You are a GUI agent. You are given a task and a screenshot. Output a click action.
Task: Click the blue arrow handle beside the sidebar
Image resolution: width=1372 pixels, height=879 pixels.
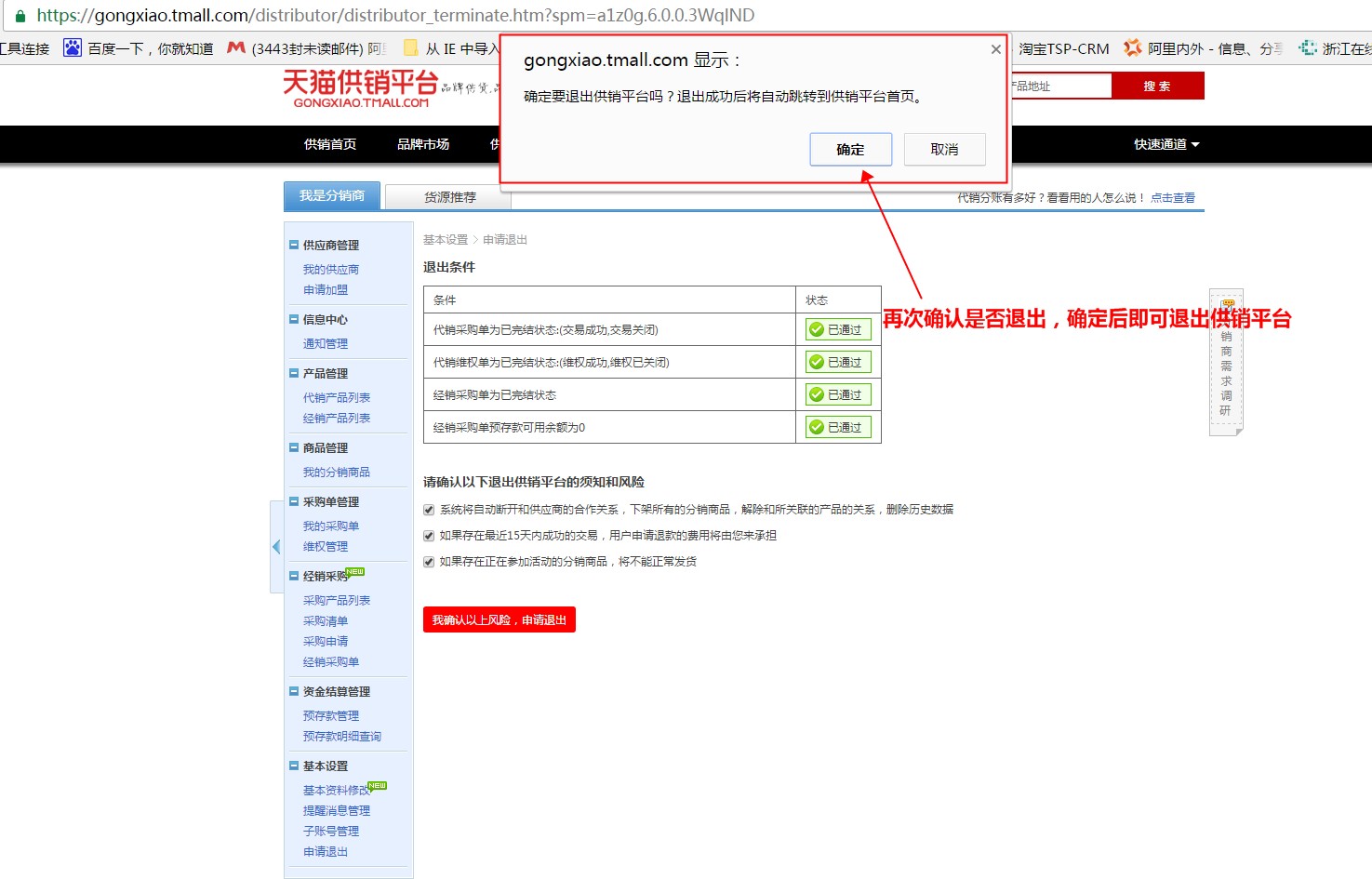(x=276, y=547)
